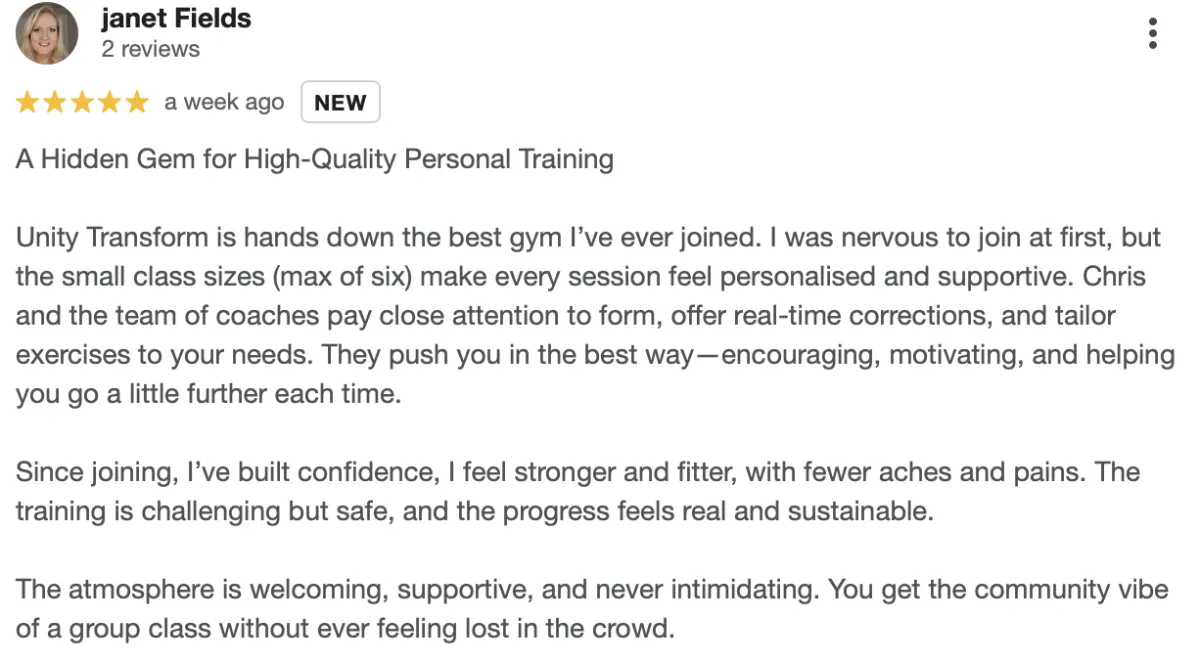Click the fourth gold rating star
Screen dimensions: 1200x663
pos(109,102)
